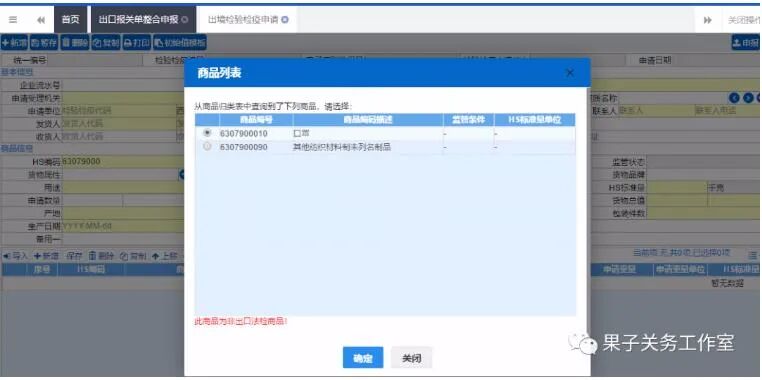762x380 pixels.
Task: Click the 复制 toolbar button at top
Action: click(106, 43)
